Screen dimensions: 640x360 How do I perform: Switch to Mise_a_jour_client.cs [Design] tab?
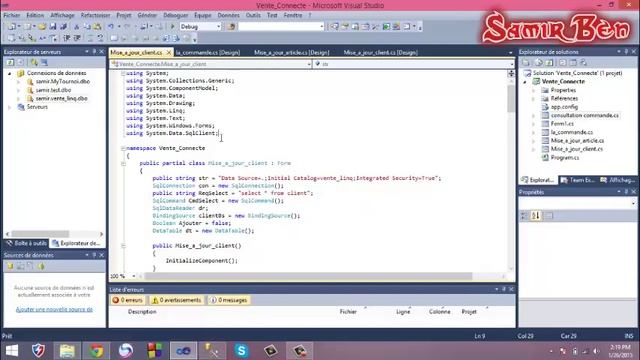[x=380, y=53]
